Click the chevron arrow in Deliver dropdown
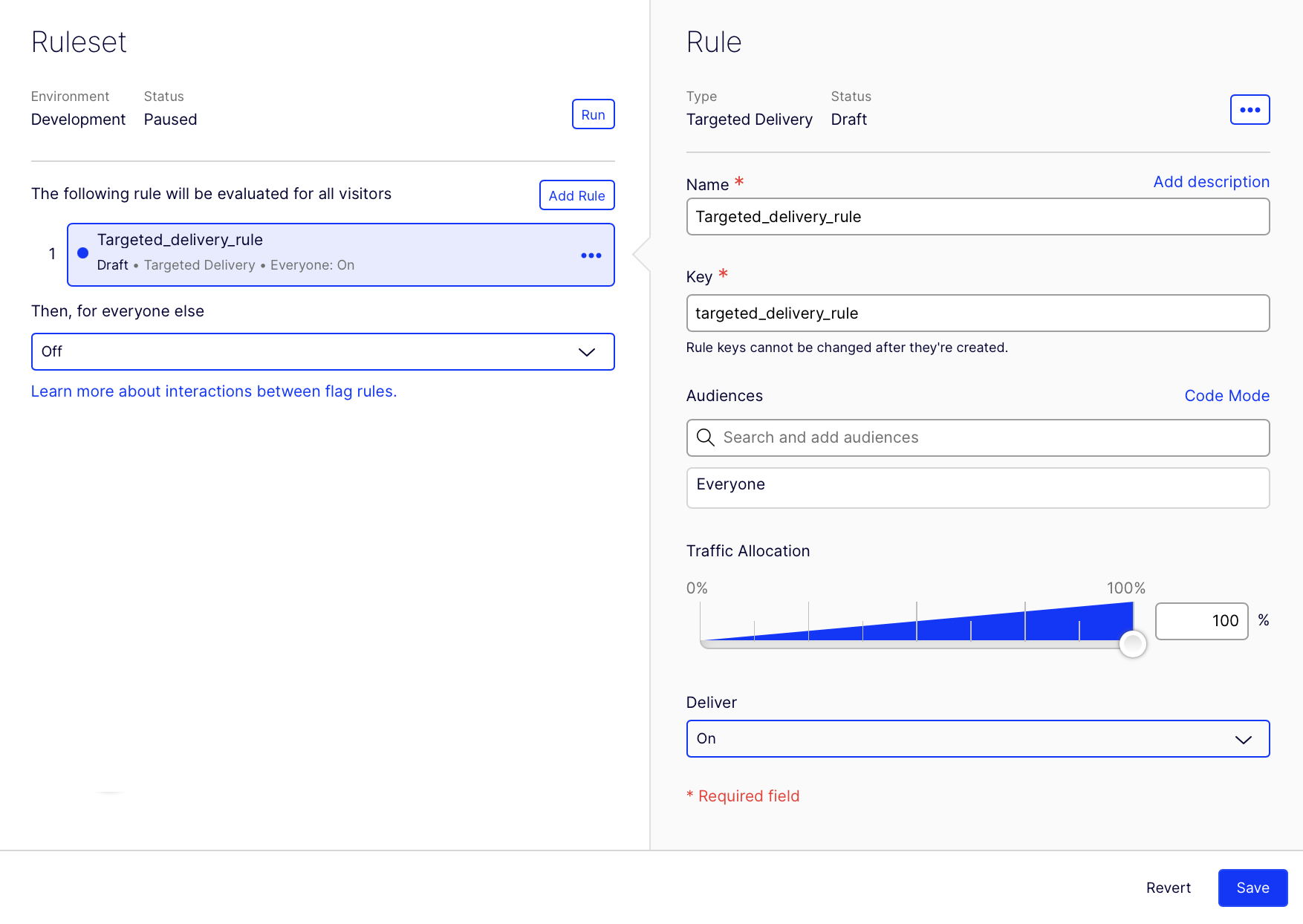This screenshot has width=1303, height=924. (x=1243, y=739)
